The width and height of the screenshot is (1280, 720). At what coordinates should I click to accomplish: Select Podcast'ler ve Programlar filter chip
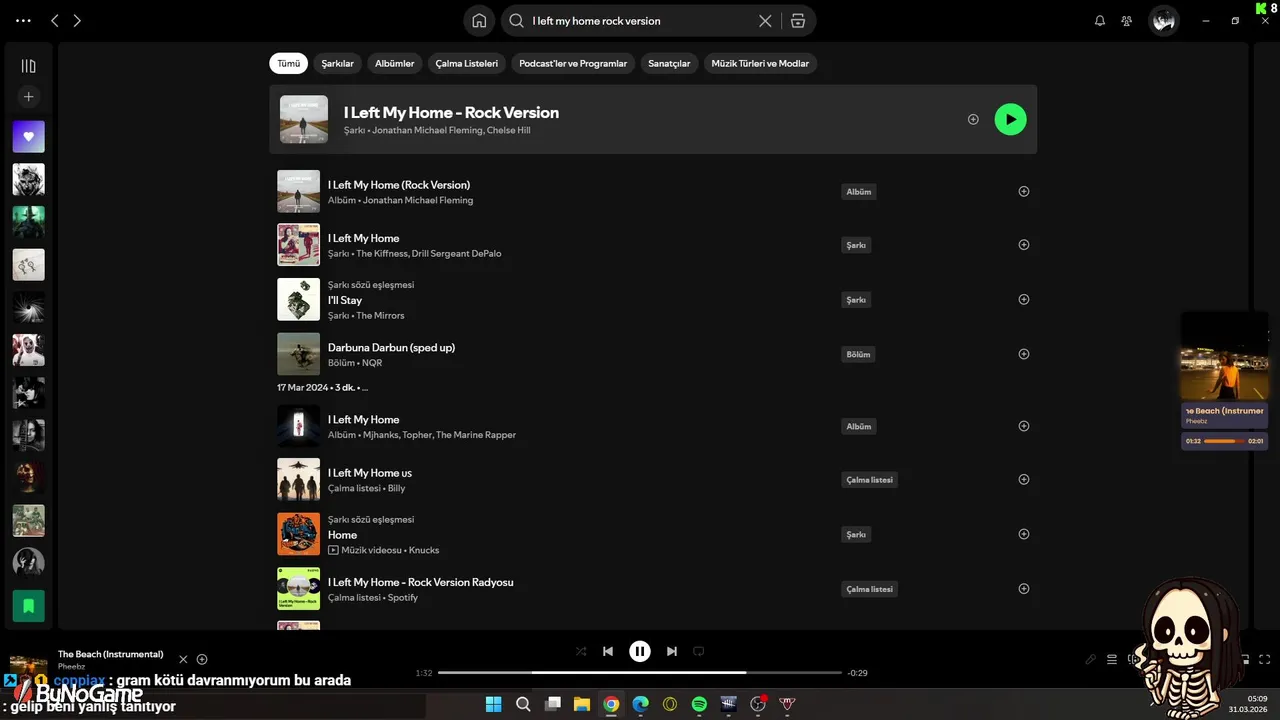point(573,63)
